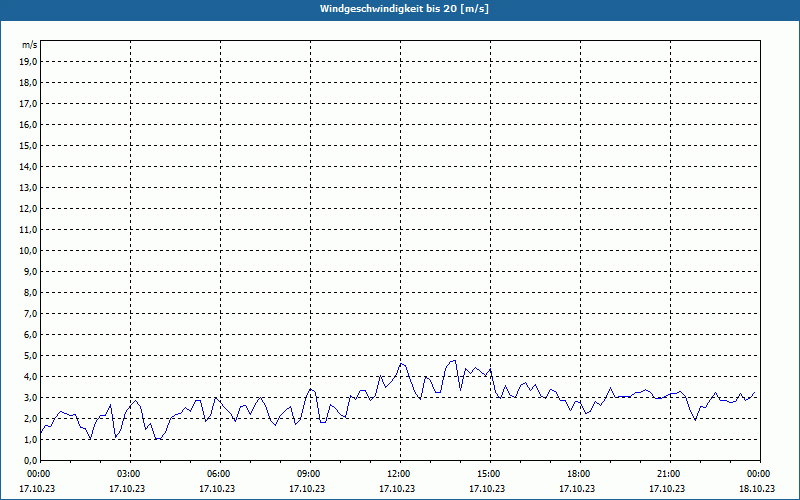800x500 pixels.
Task: Select the 15,0 y-axis label
Action: pyautogui.click(x=28, y=145)
